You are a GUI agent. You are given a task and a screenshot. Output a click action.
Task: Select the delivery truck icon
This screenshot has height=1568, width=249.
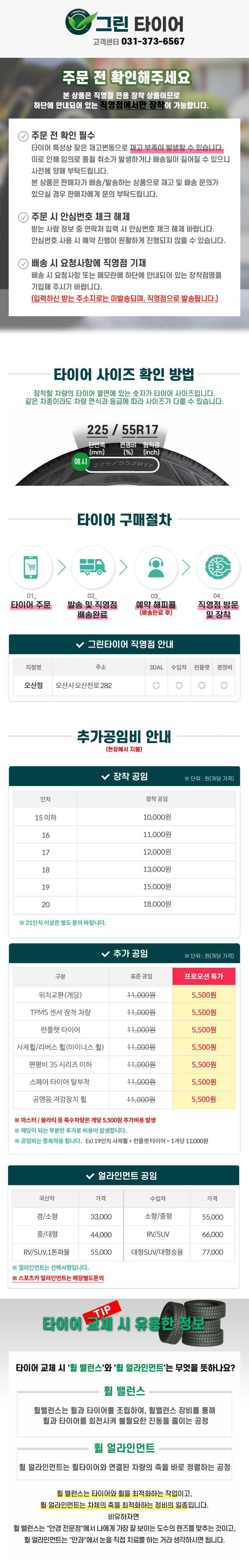tap(93, 566)
